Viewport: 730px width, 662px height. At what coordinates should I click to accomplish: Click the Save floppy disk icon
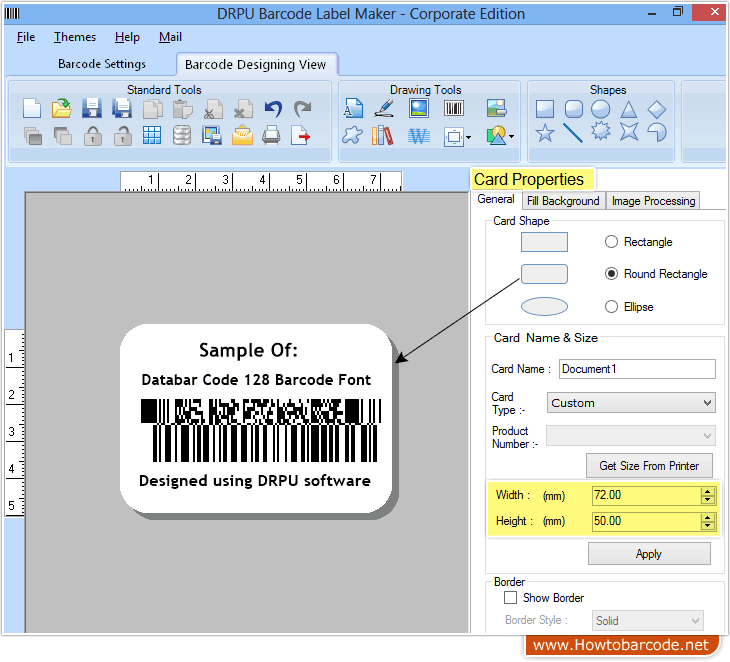click(91, 109)
